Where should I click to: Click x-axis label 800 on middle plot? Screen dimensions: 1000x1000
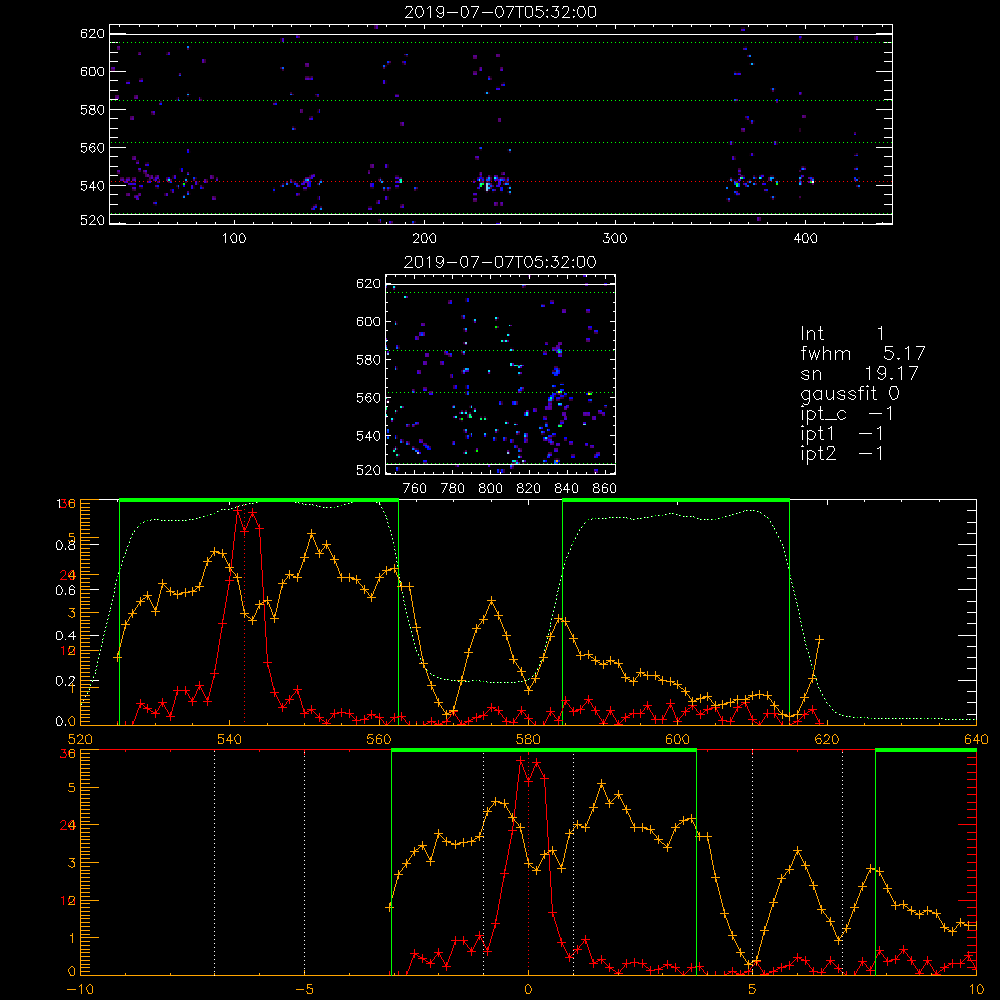click(490, 489)
